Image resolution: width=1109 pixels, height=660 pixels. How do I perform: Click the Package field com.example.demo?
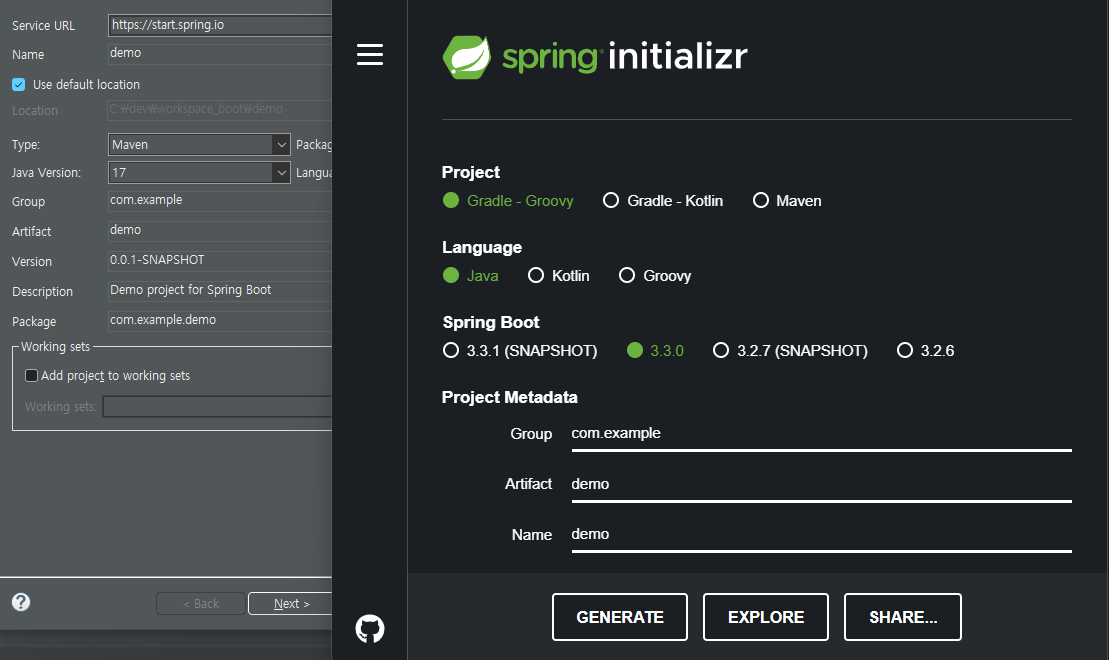click(x=220, y=320)
